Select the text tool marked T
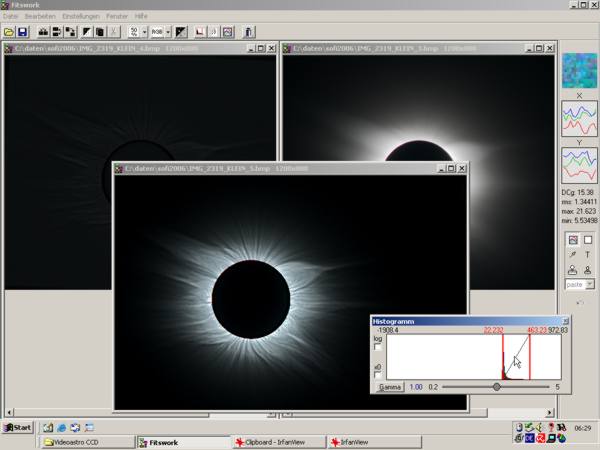The width and height of the screenshot is (600, 450). pyautogui.click(x=588, y=255)
